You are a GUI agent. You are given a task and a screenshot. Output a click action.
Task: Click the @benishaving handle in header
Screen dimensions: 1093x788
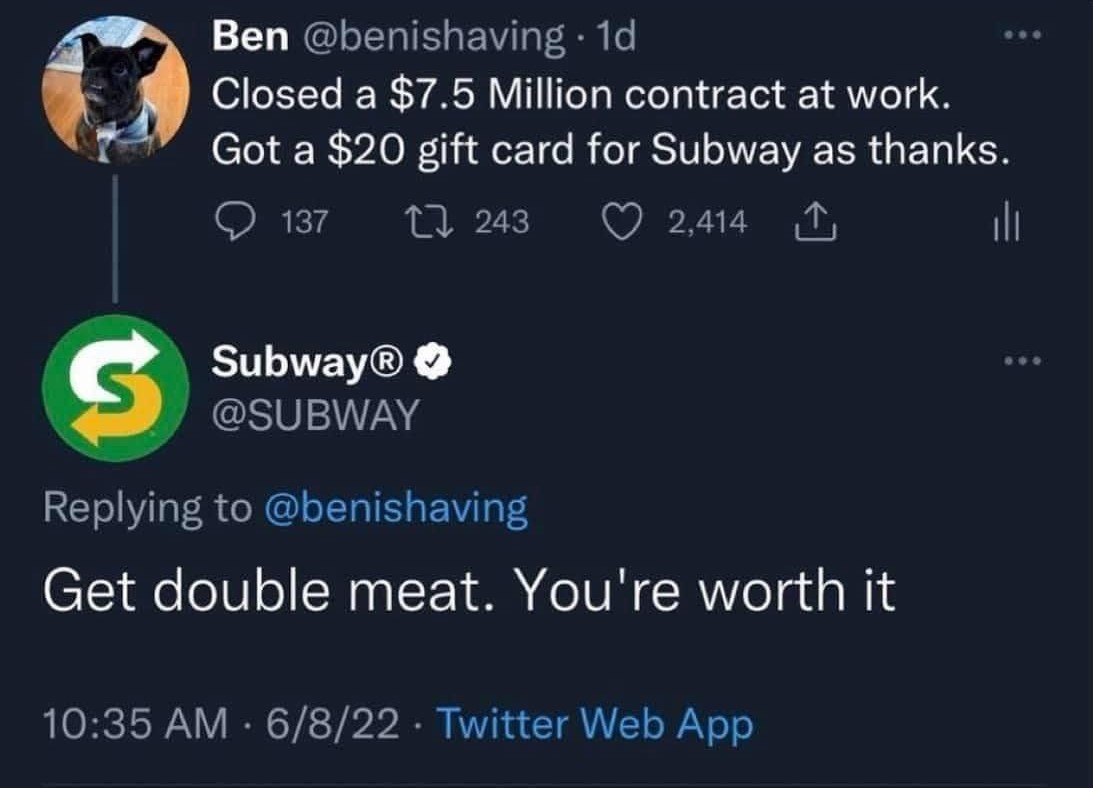pyautogui.click(x=433, y=36)
